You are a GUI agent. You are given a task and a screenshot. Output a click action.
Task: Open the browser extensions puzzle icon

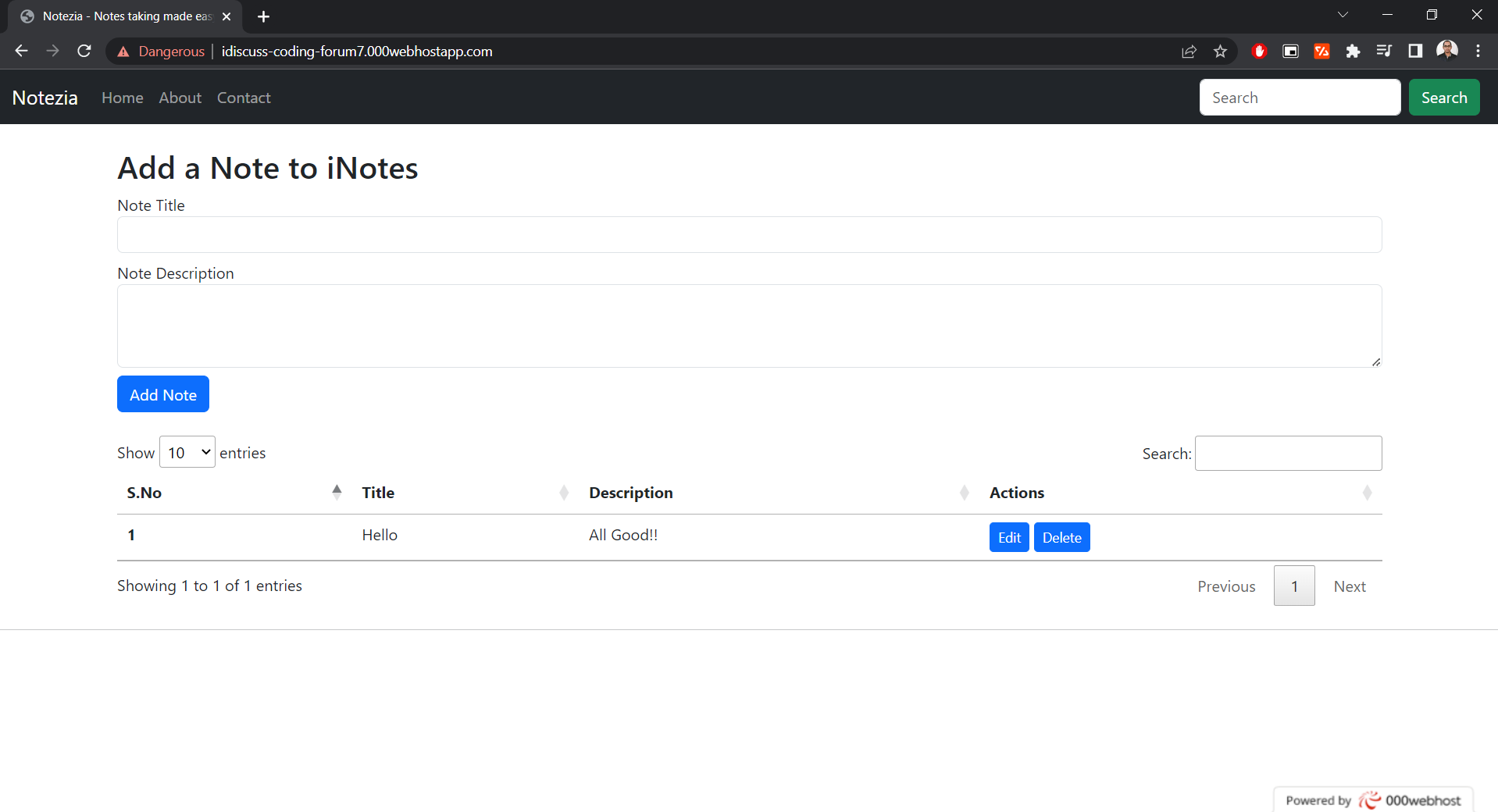pos(1354,51)
